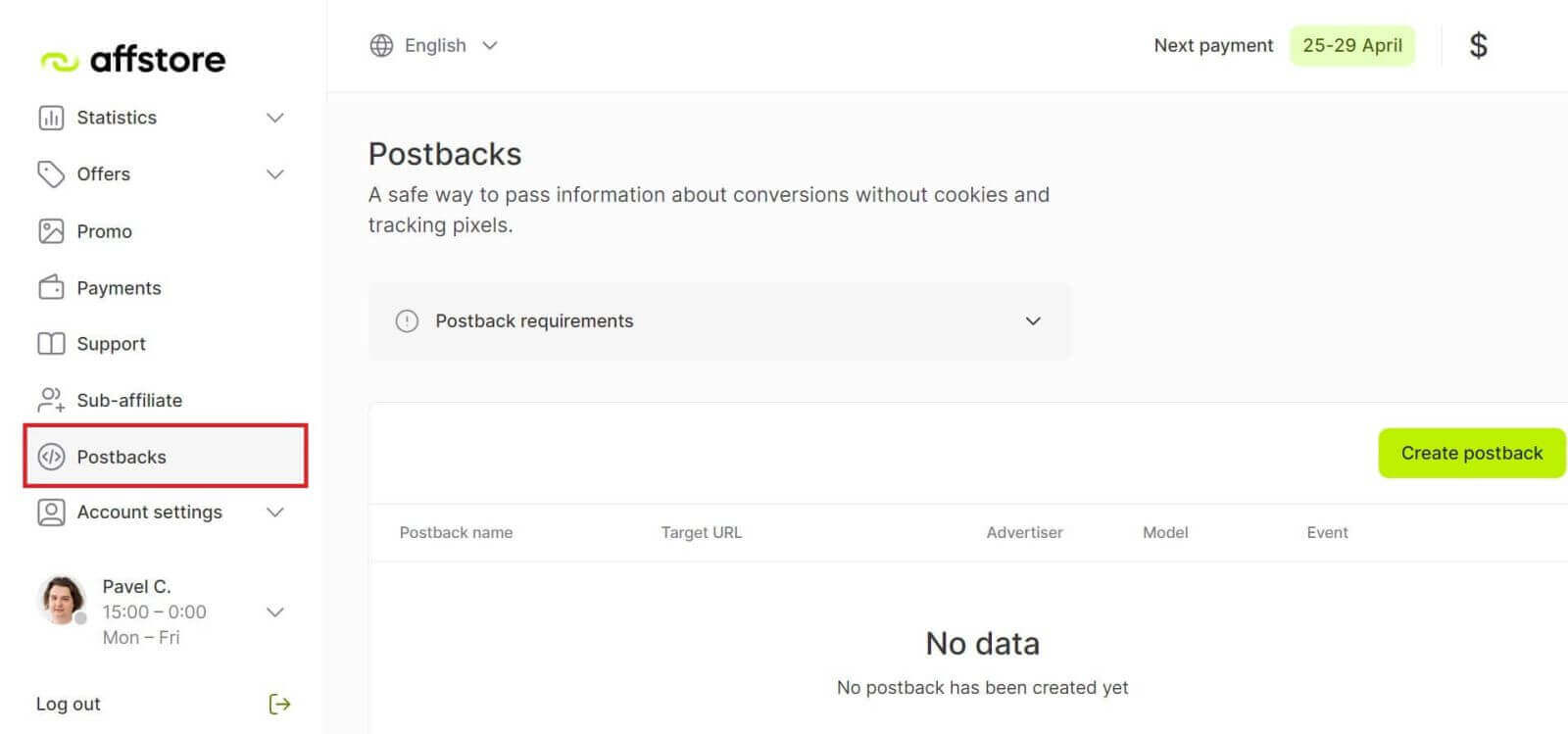The height and width of the screenshot is (734, 1568).
Task: Expand the Statistics submenu chevron
Action: [x=275, y=118]
